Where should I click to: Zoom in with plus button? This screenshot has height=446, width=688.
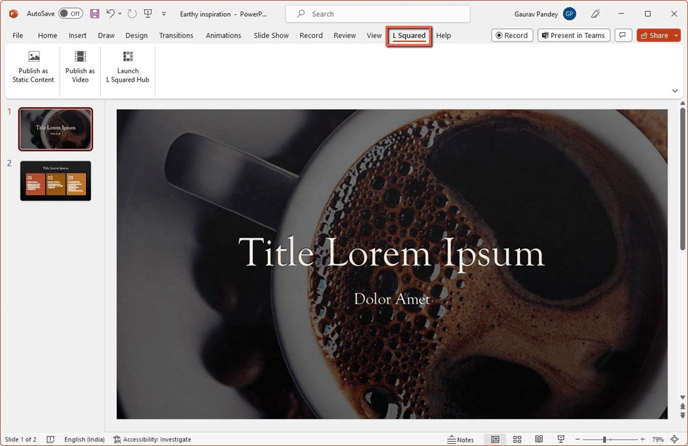642,439
